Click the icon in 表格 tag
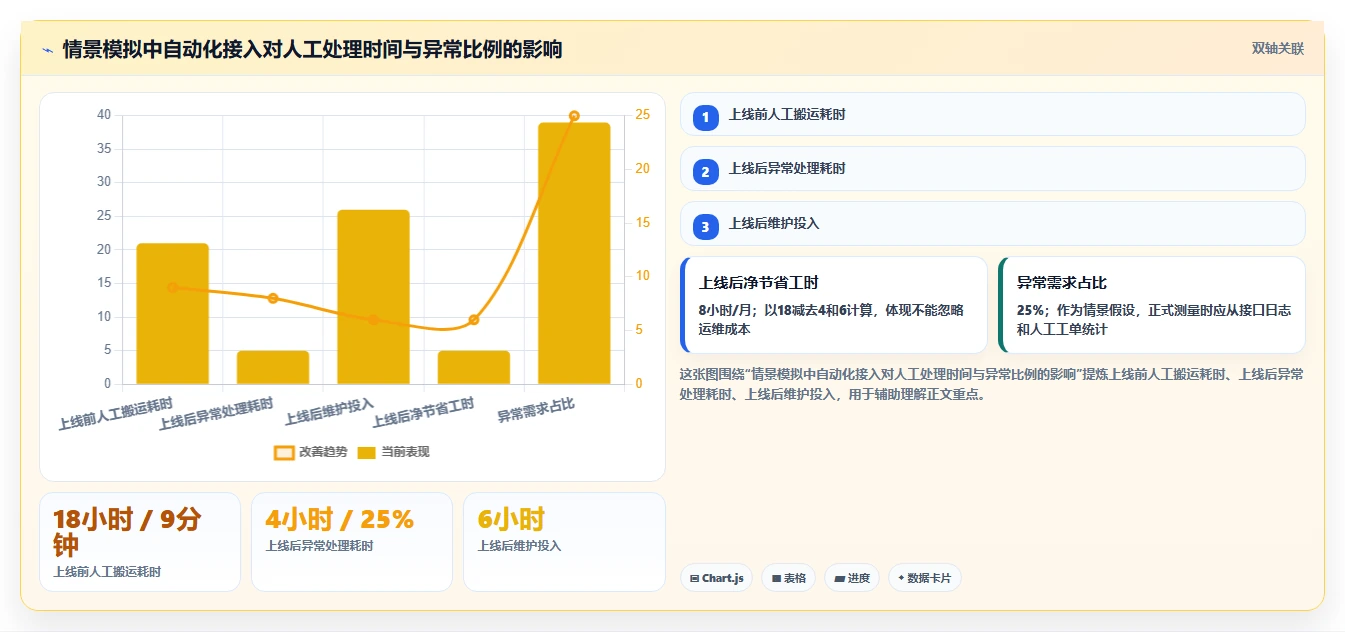This screenshot has height=632, width=1345. click(x=776, y=578)
